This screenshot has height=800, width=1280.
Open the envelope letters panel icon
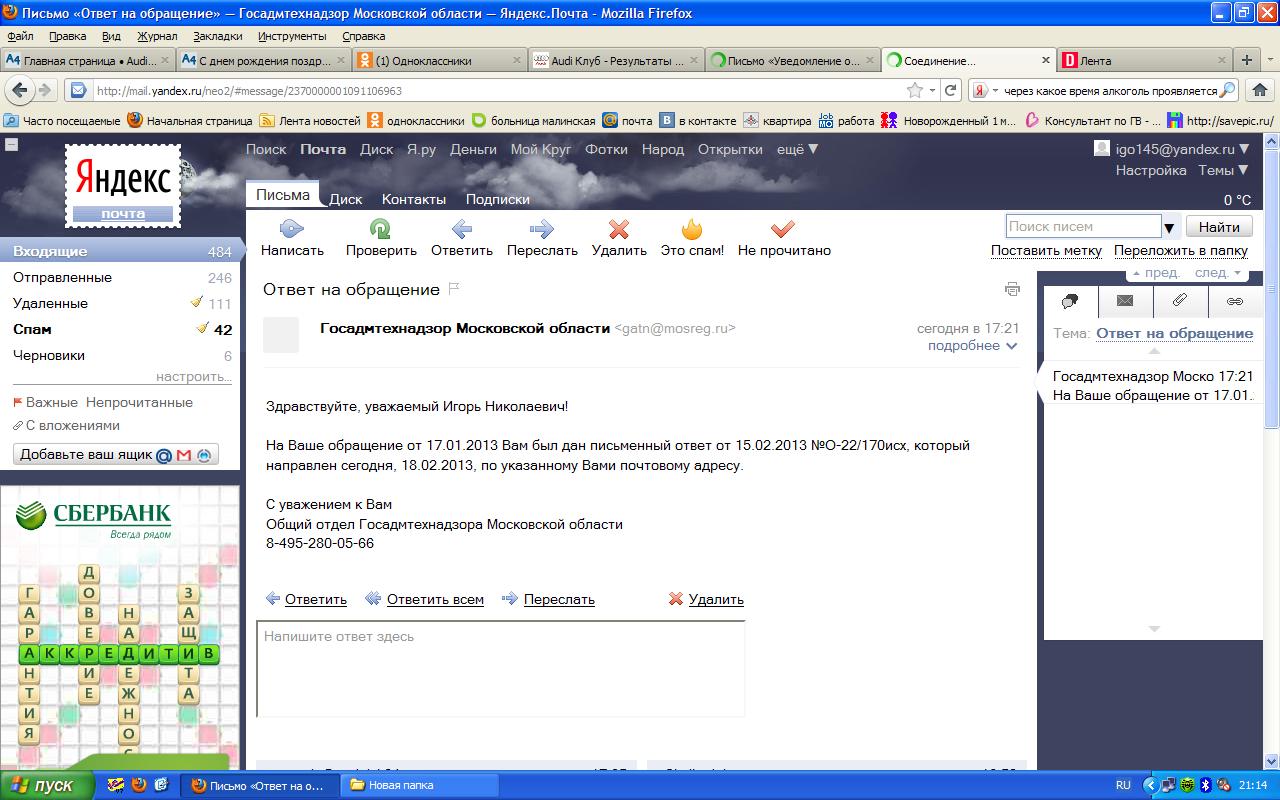pos(1125,301)
